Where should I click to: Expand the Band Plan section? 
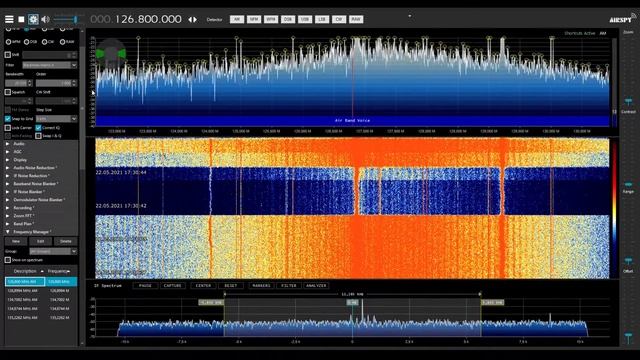point(24,224)
